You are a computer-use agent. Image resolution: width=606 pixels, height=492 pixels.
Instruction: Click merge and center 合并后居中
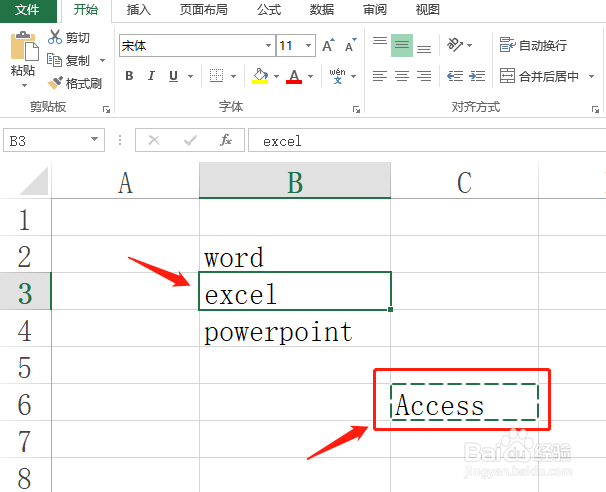539,76
